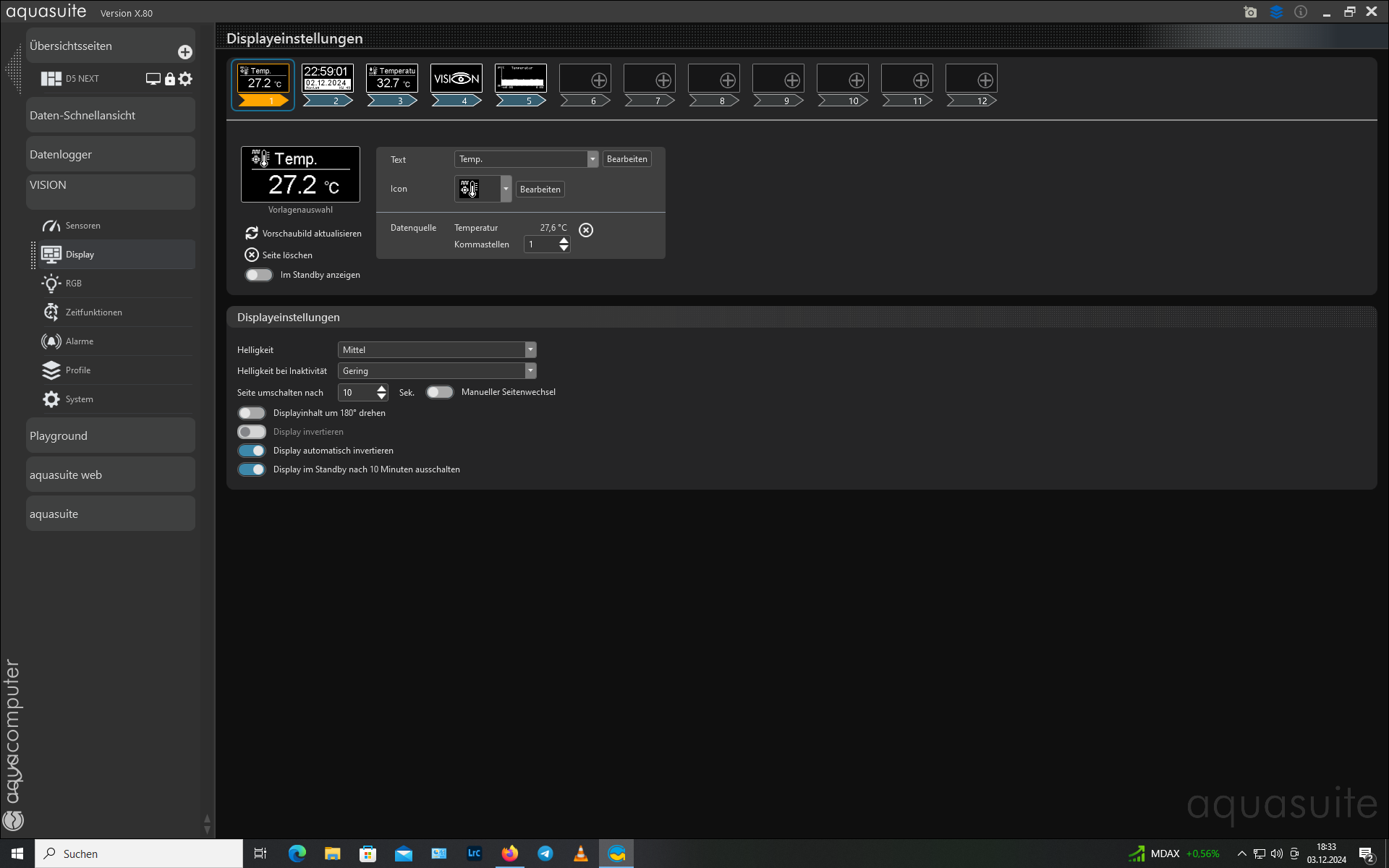Remove the Temperatur data source
The width and height of the screenshot is (1389, 868).
[x=586, y=230]
